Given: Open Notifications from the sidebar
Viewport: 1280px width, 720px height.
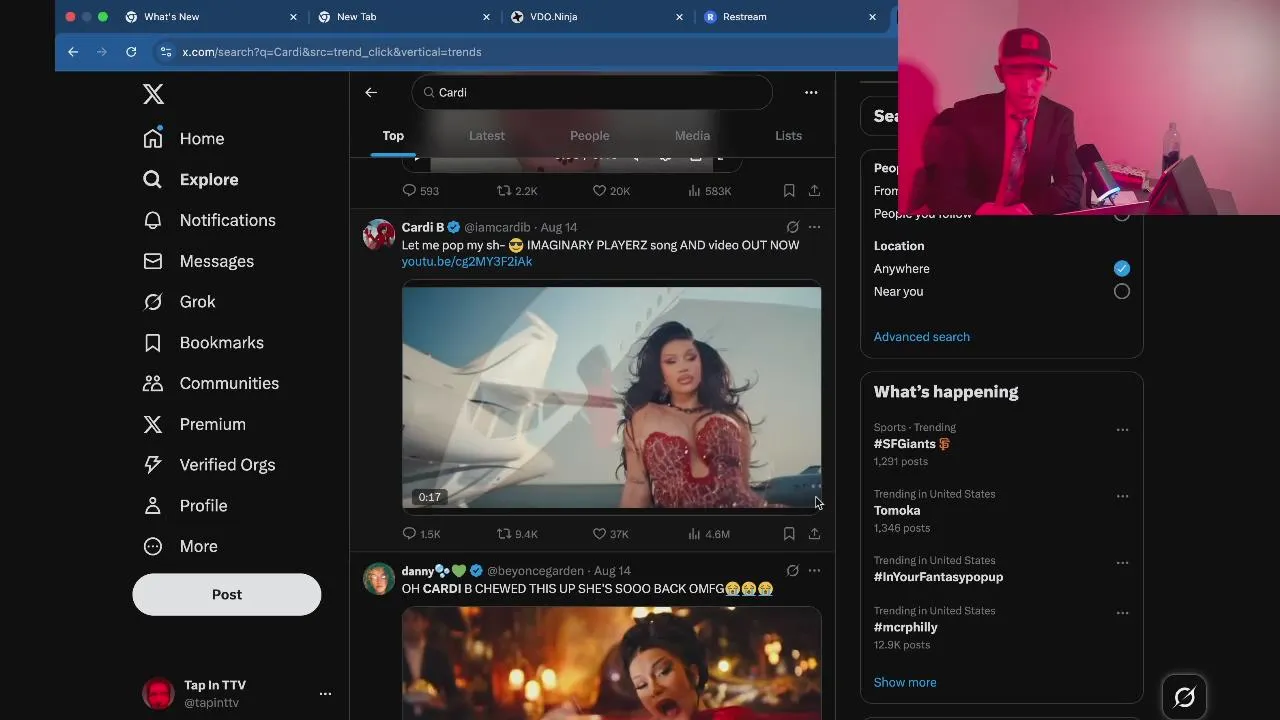Looking at the screenshot, I should tap(210, 220).
